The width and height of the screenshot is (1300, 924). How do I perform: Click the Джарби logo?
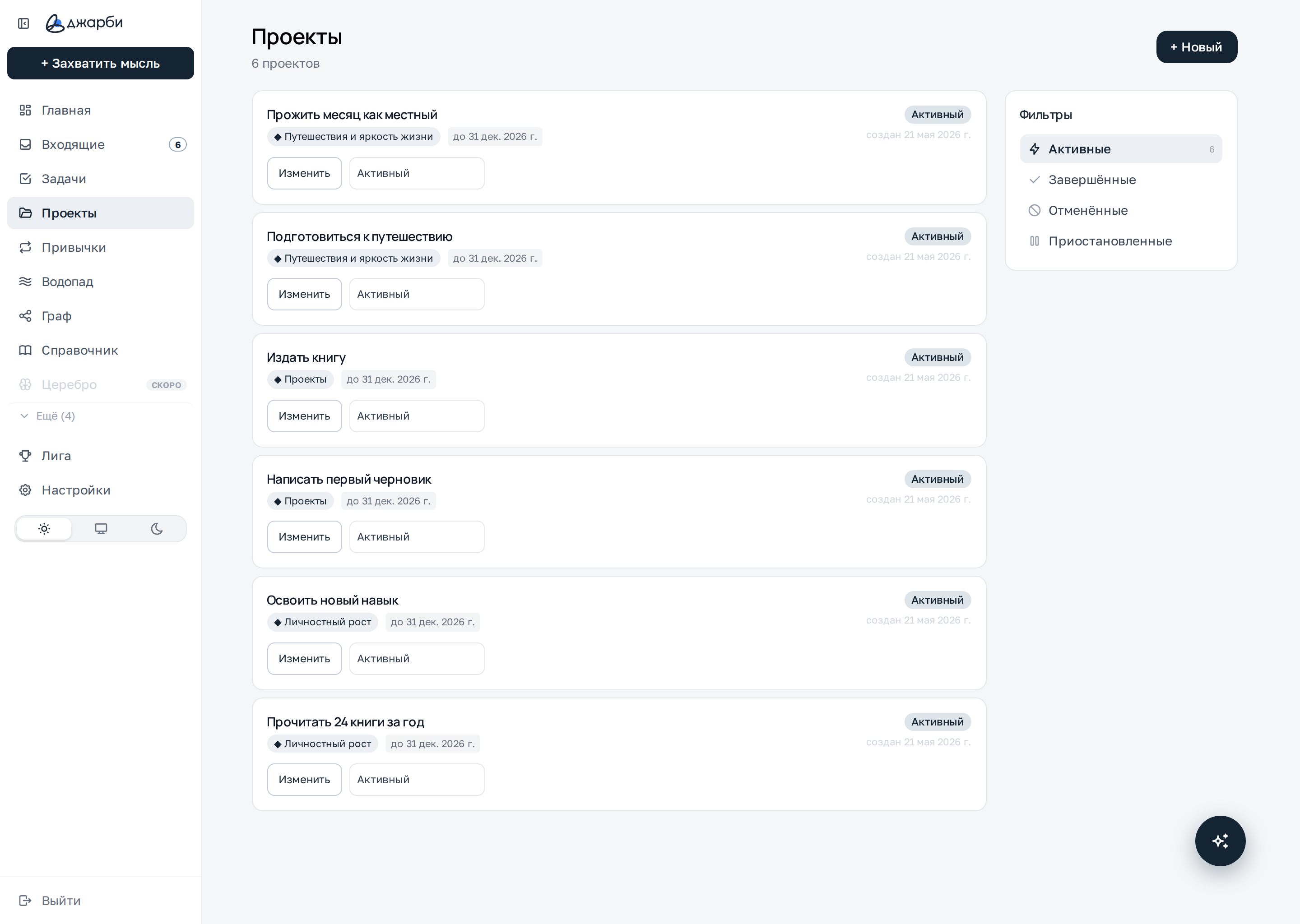point(84,23)
